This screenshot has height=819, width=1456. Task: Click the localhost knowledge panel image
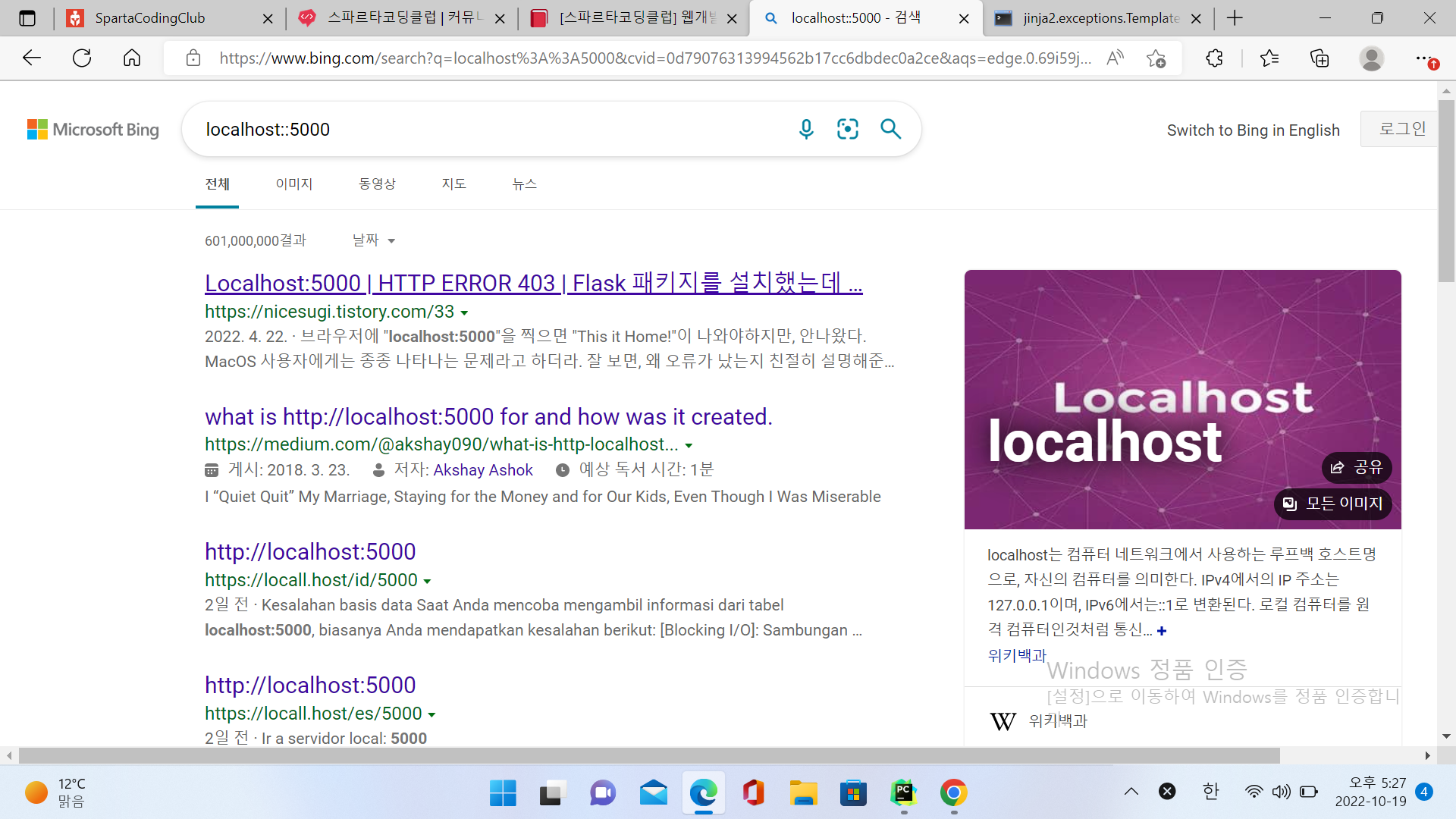coord(1182,400)
